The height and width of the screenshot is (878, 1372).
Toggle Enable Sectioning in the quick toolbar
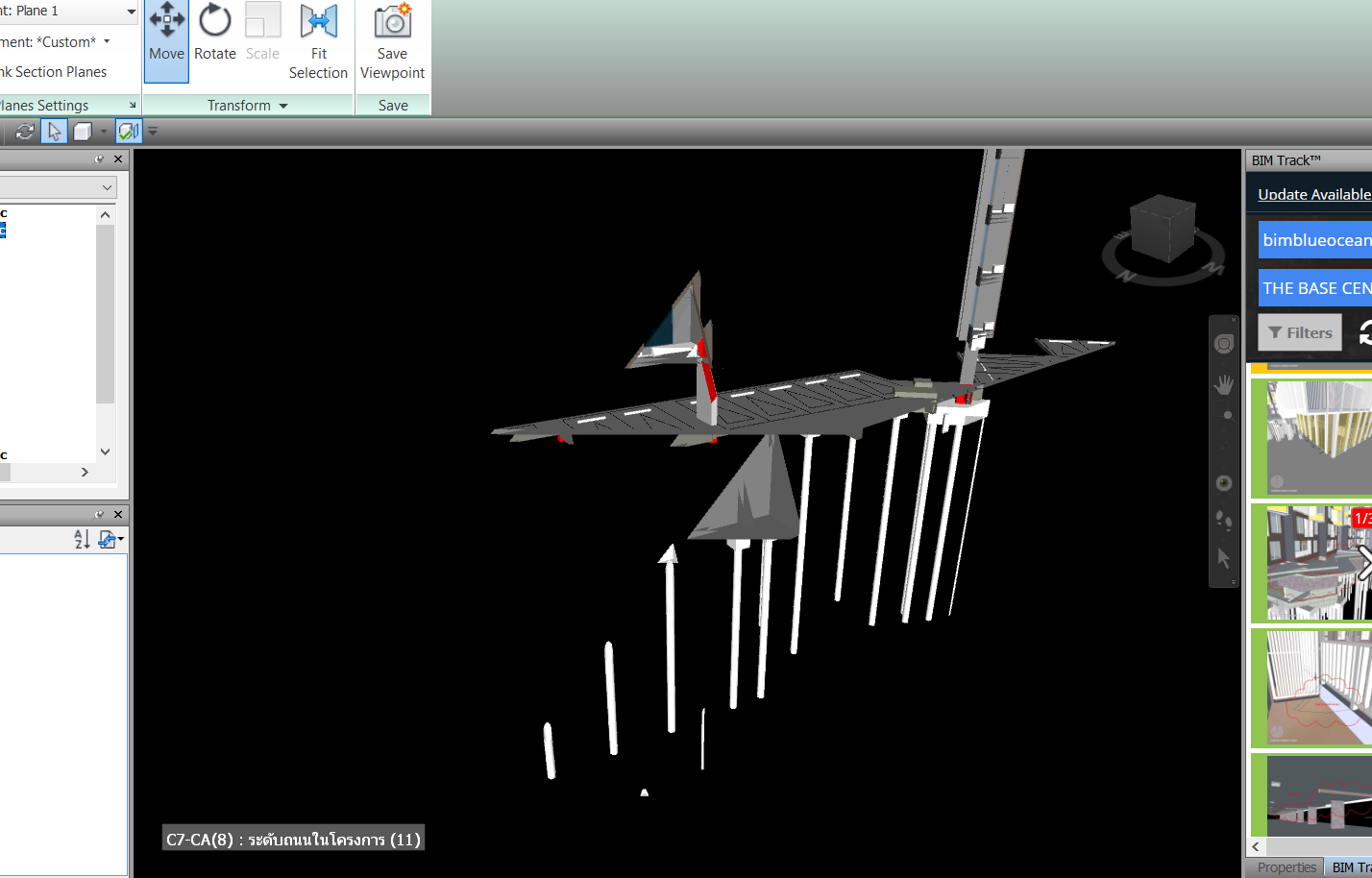pyautogui.click(x=129, y=131)
